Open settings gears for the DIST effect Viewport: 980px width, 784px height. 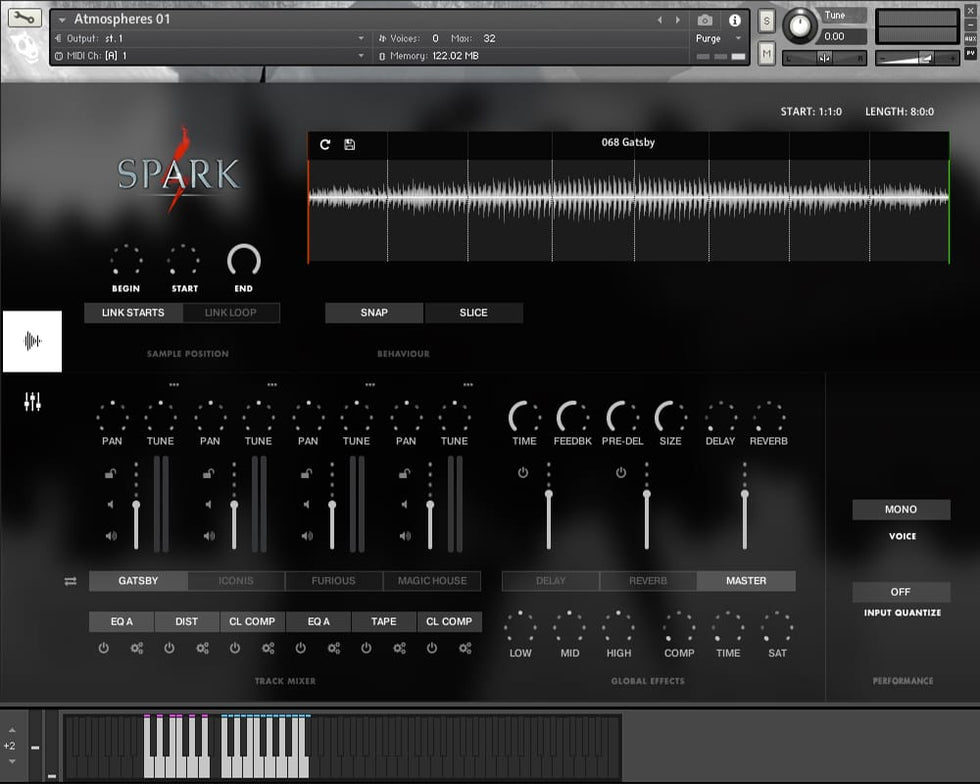[x=202, y=648]
